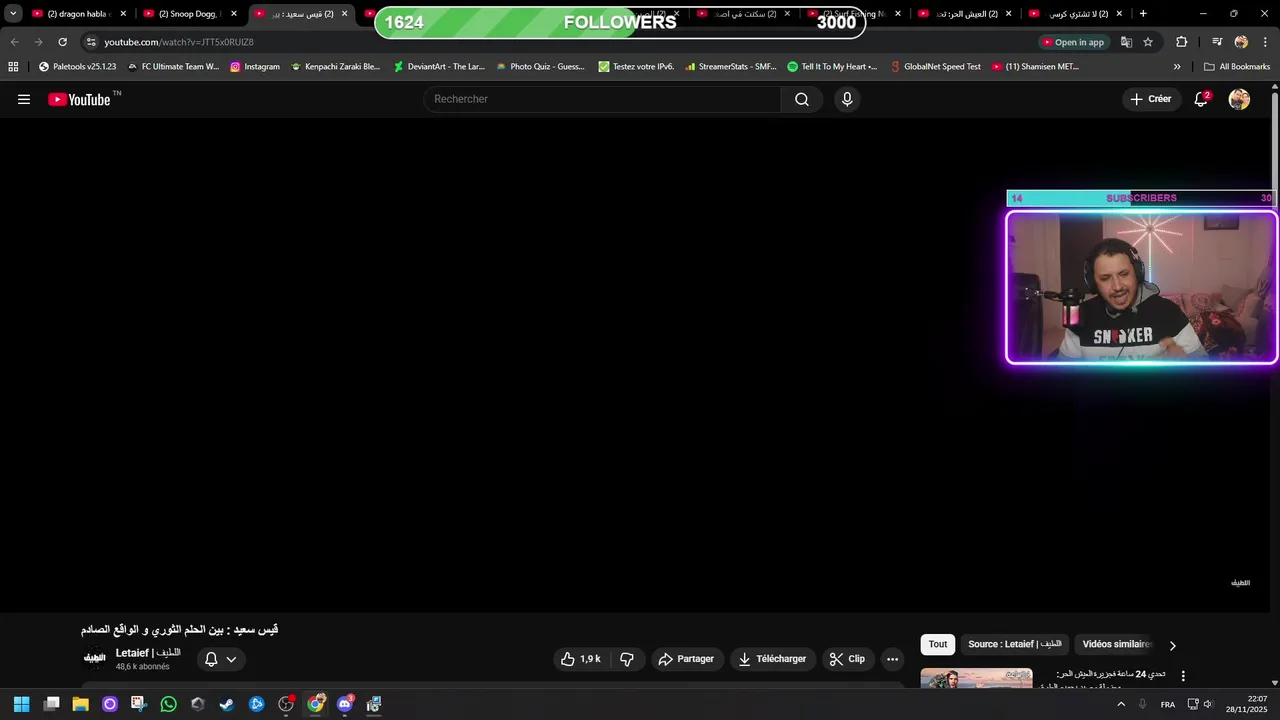Open the Instagram bookmark

[255, 67]
